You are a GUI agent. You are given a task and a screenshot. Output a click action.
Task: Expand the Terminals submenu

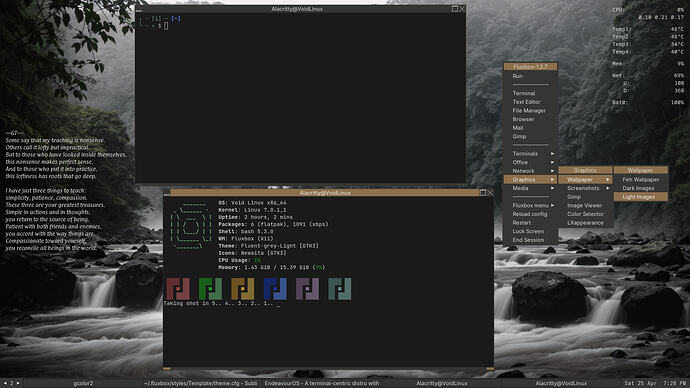[530, 154]
